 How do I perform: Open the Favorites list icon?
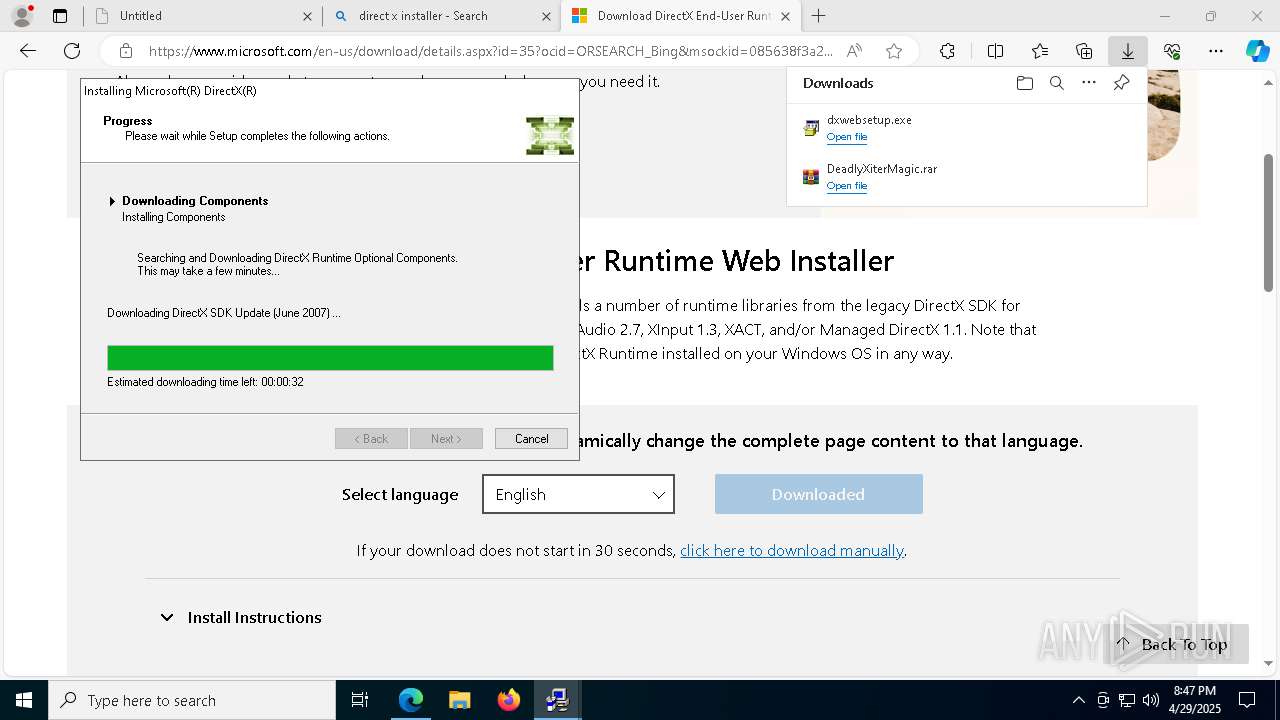pos(1040,51)
